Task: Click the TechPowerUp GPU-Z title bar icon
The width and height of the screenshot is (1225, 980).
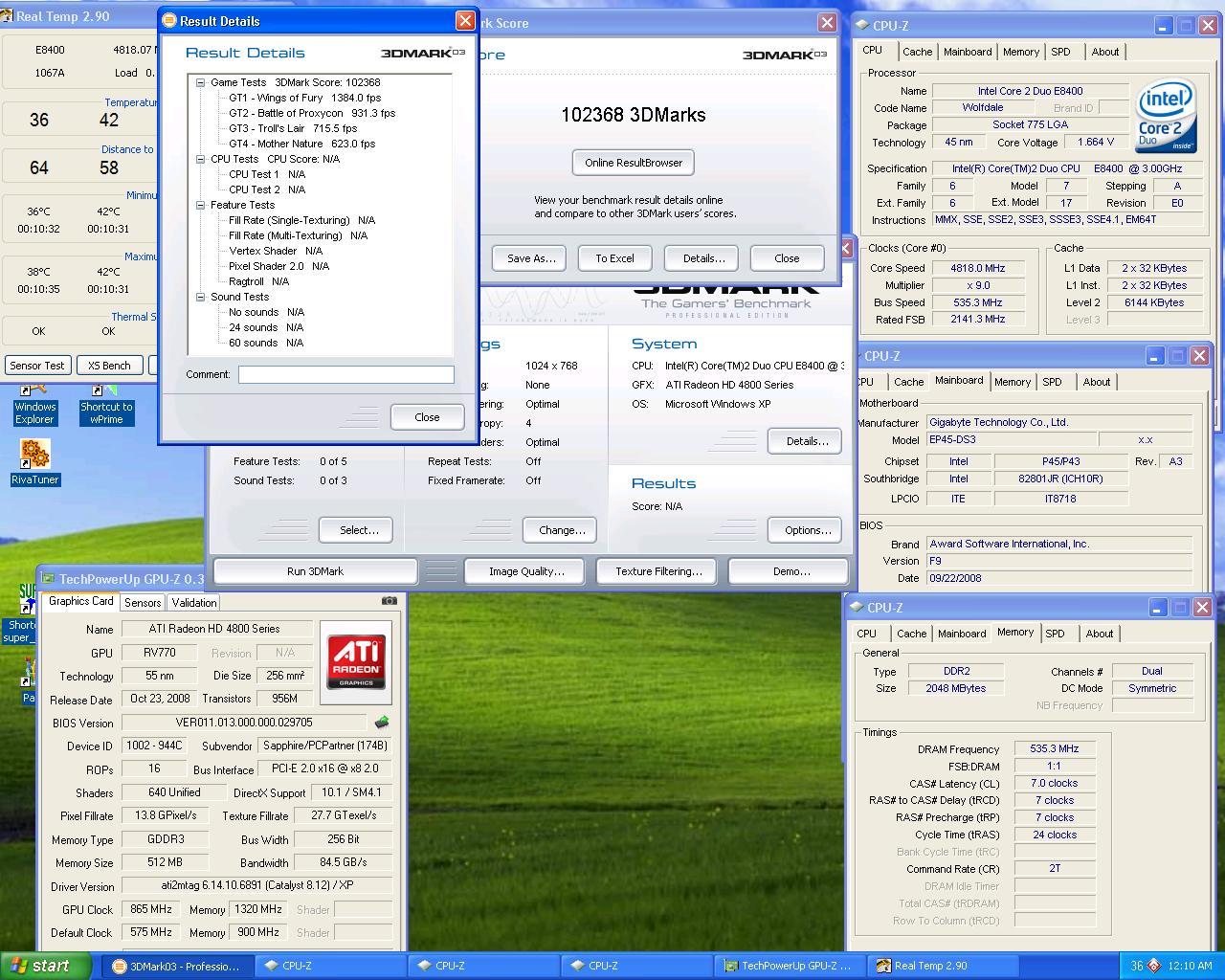Action: 48,578
